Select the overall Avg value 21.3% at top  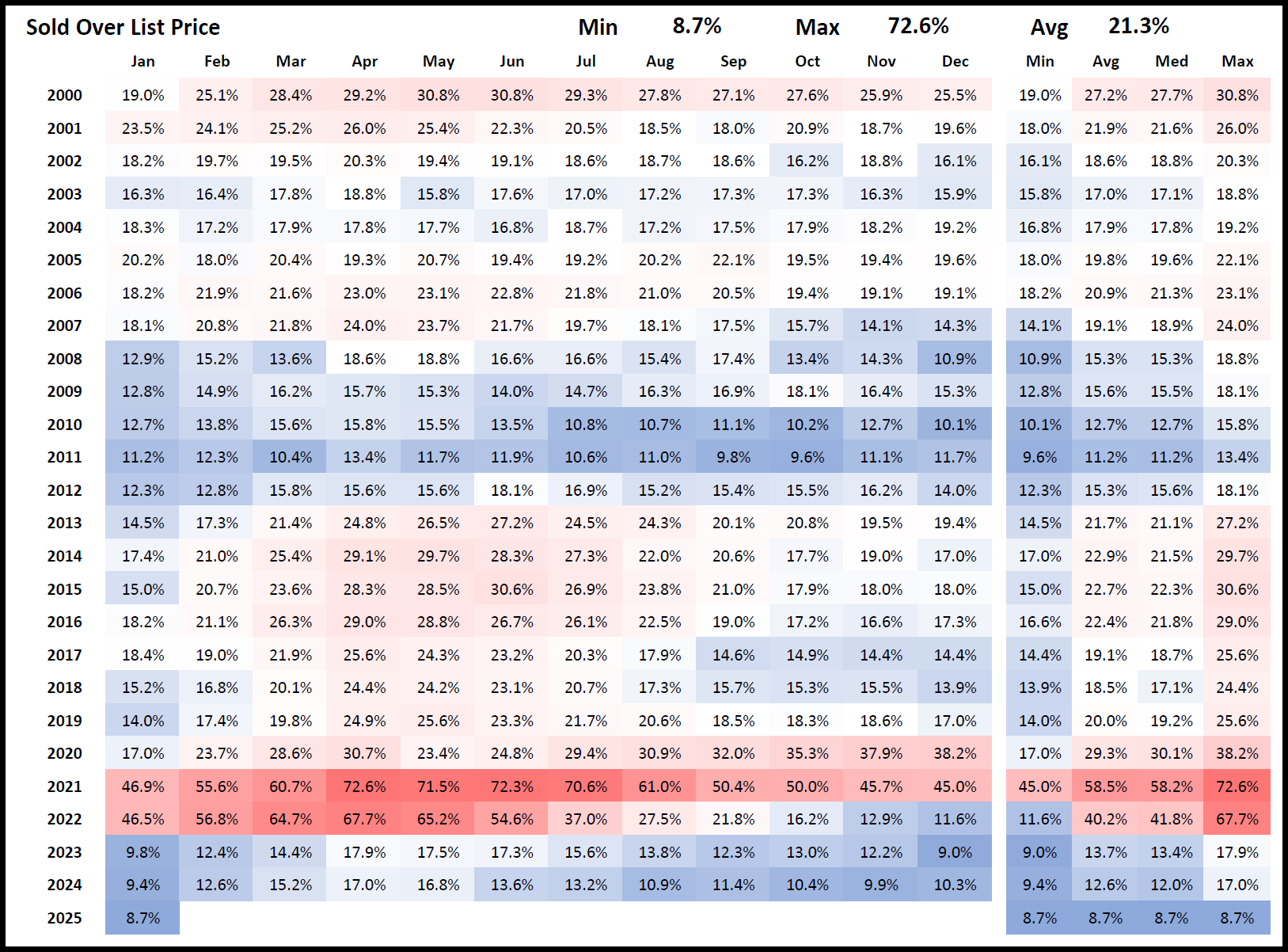[x=1138, y=26]
